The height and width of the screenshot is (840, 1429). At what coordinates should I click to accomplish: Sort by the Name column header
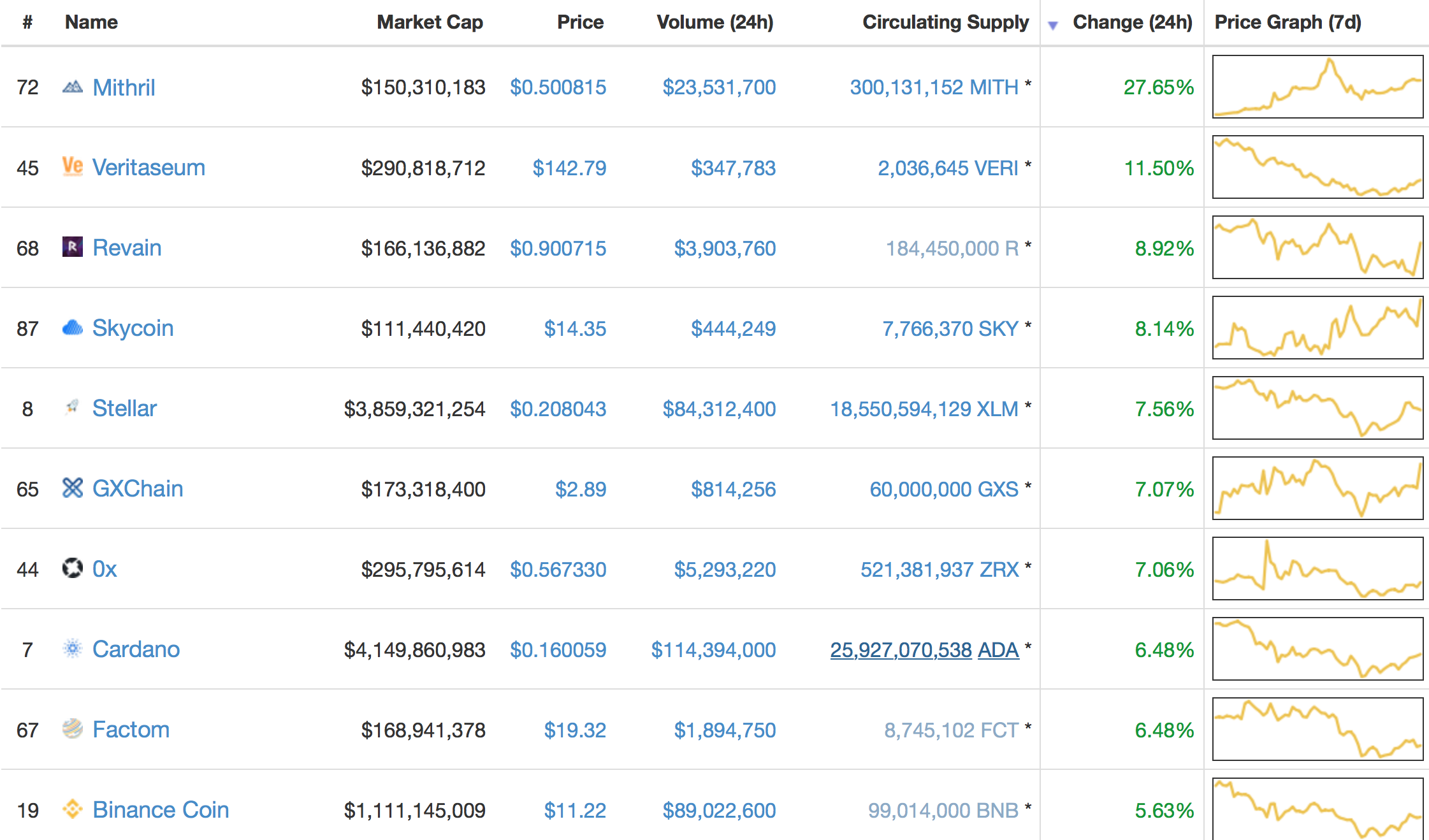91,22
